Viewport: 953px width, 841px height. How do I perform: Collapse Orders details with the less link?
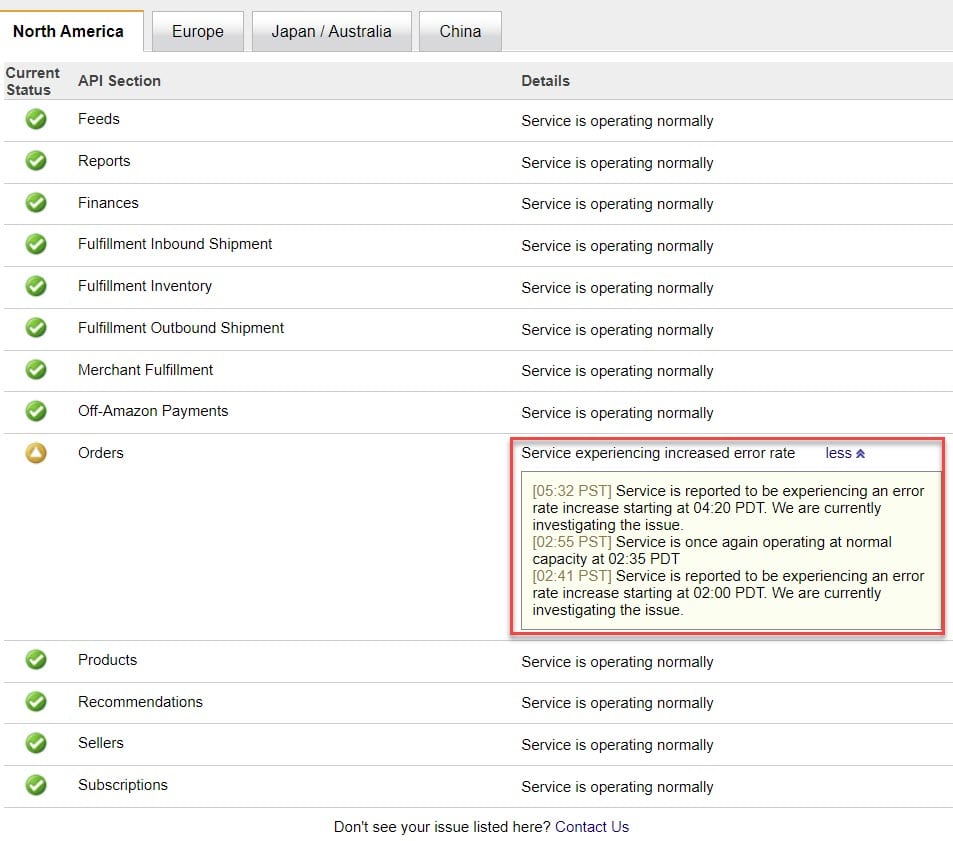[x=845, y=453]
